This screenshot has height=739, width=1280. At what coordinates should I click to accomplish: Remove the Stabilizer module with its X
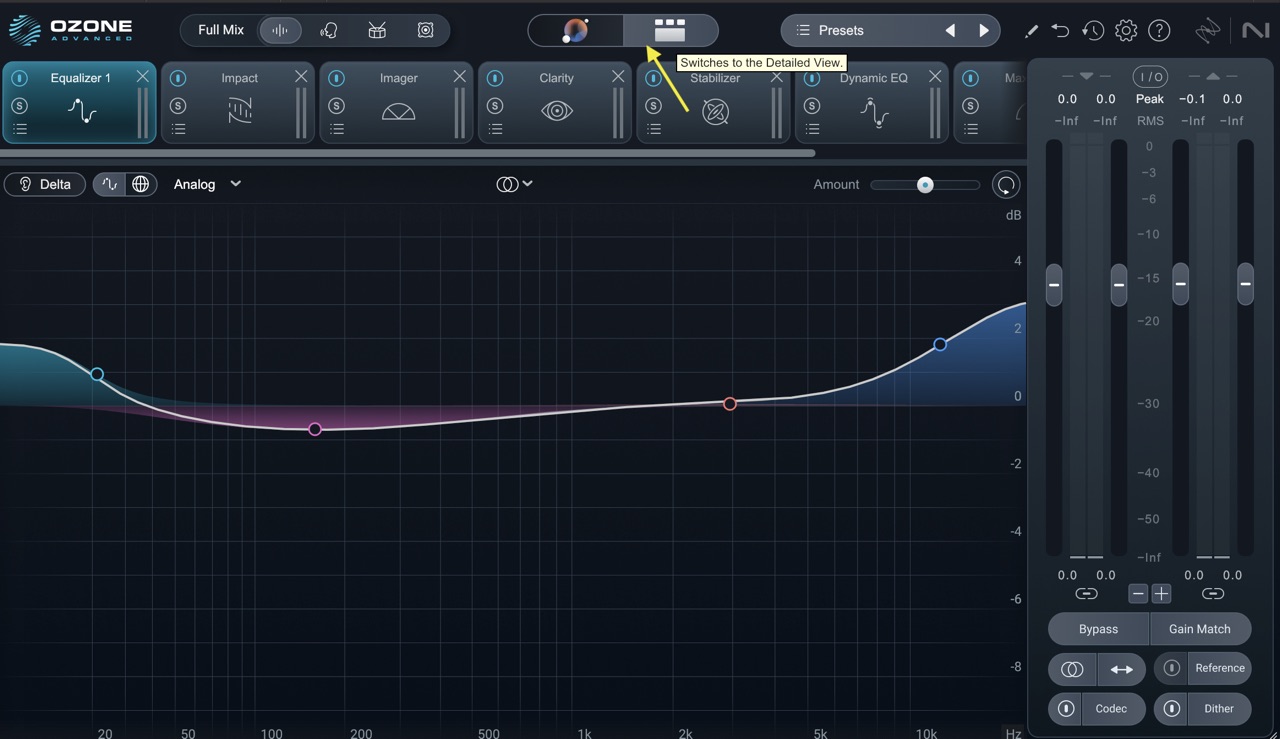(777, 77)
